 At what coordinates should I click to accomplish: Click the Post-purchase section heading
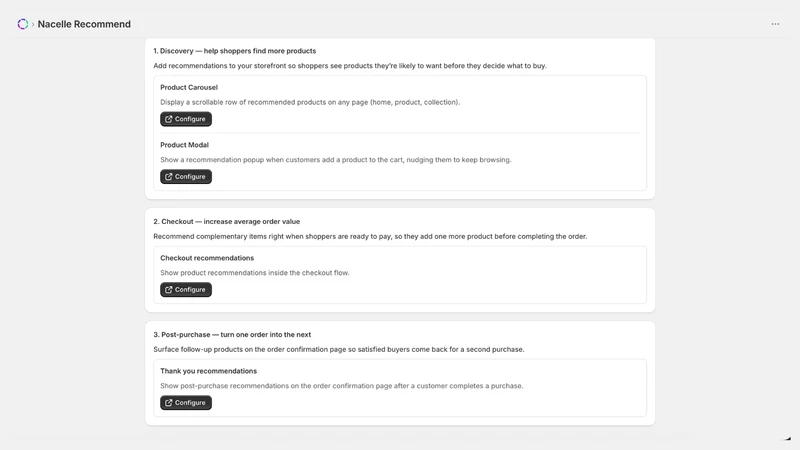click(232, 335)
